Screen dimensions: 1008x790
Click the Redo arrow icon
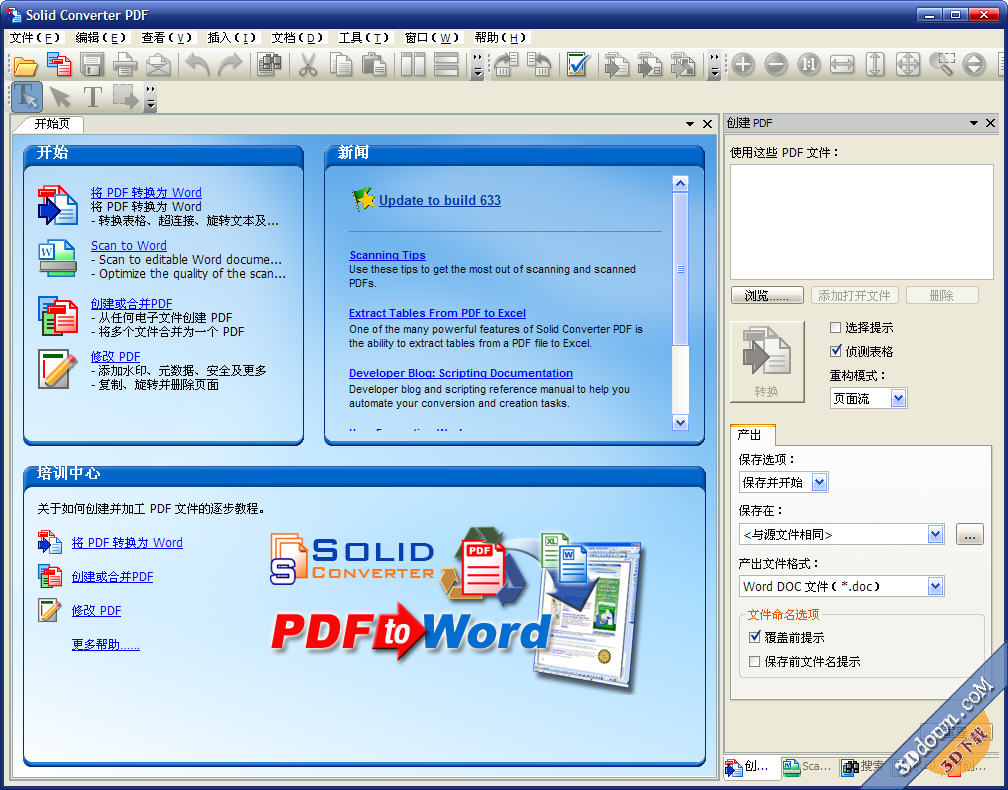coord(230,65)
